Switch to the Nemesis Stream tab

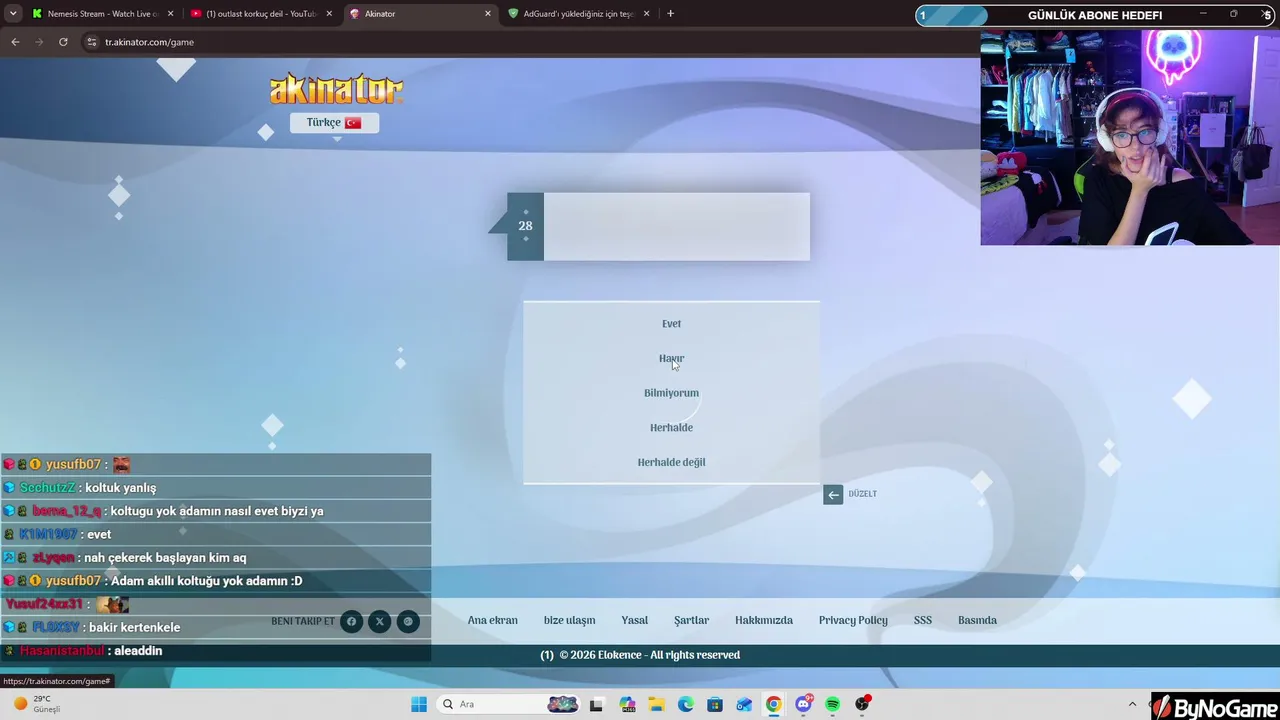102,14
